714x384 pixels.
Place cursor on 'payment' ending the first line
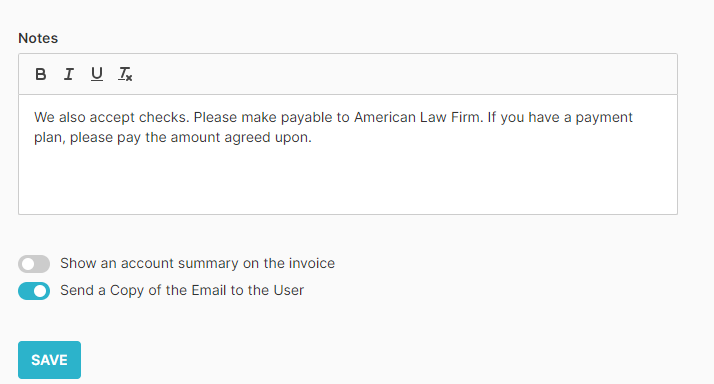604,118
